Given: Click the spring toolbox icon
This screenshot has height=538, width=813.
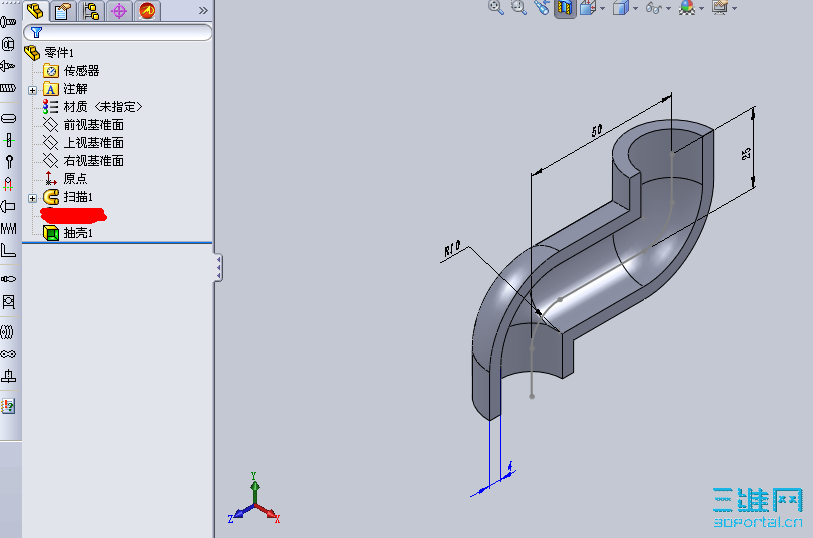Looking at the screenshot, I should 8,228.
